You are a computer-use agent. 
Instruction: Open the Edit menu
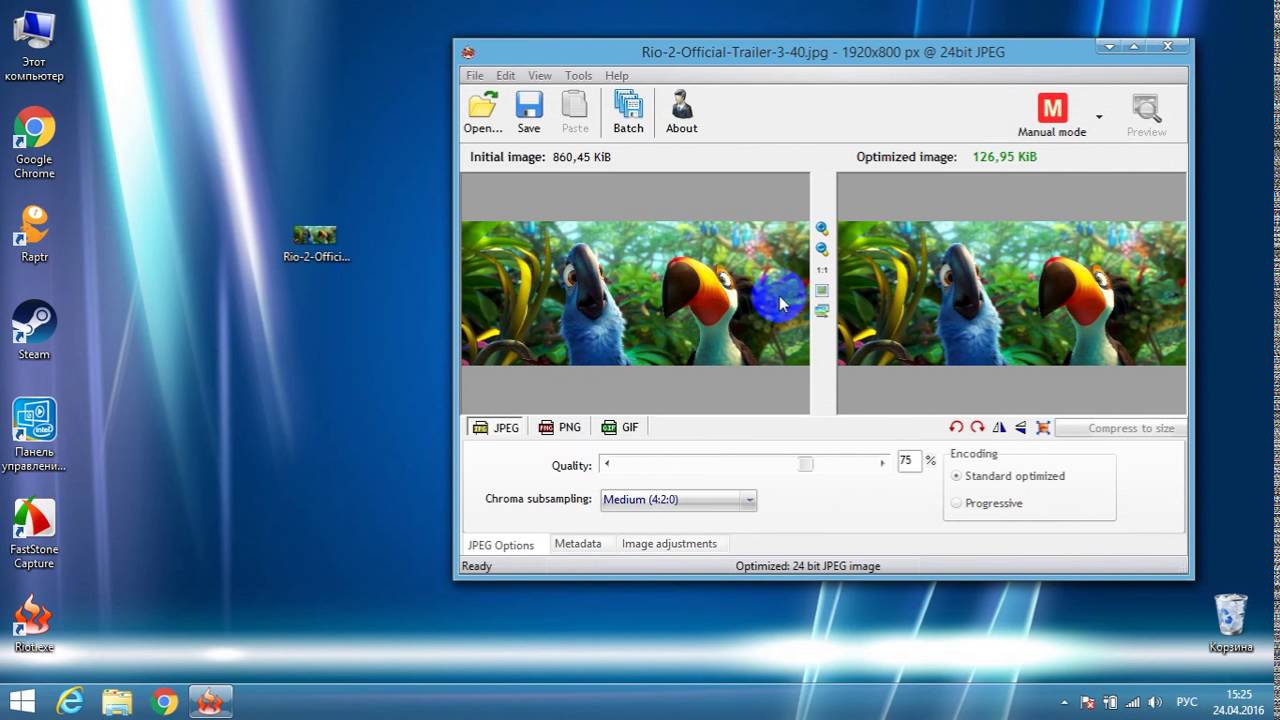point(506,75)
